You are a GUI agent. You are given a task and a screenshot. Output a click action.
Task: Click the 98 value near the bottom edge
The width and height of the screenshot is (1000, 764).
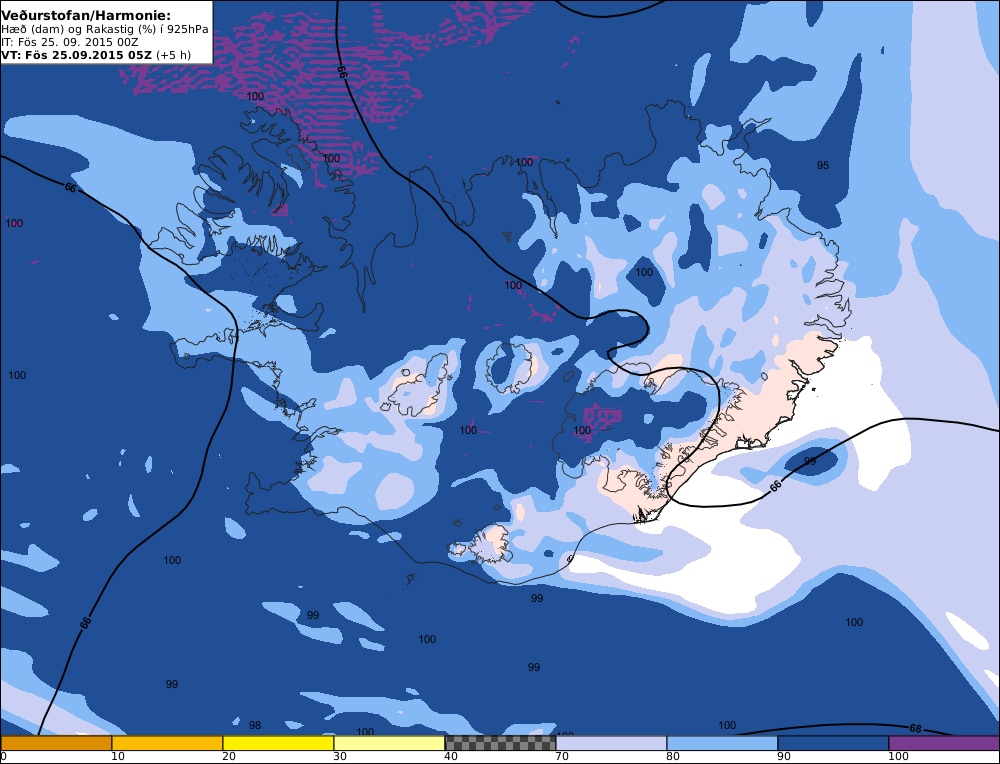pyautogui.click(x=254, y=725)
